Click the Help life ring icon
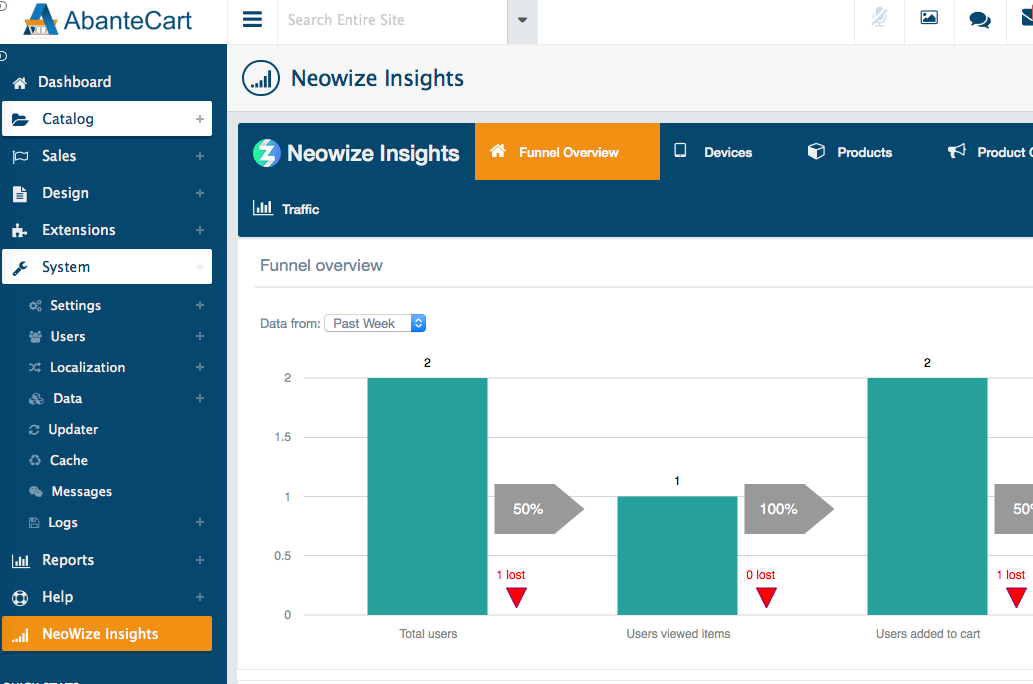The image size is (1033, 684). 20,598
